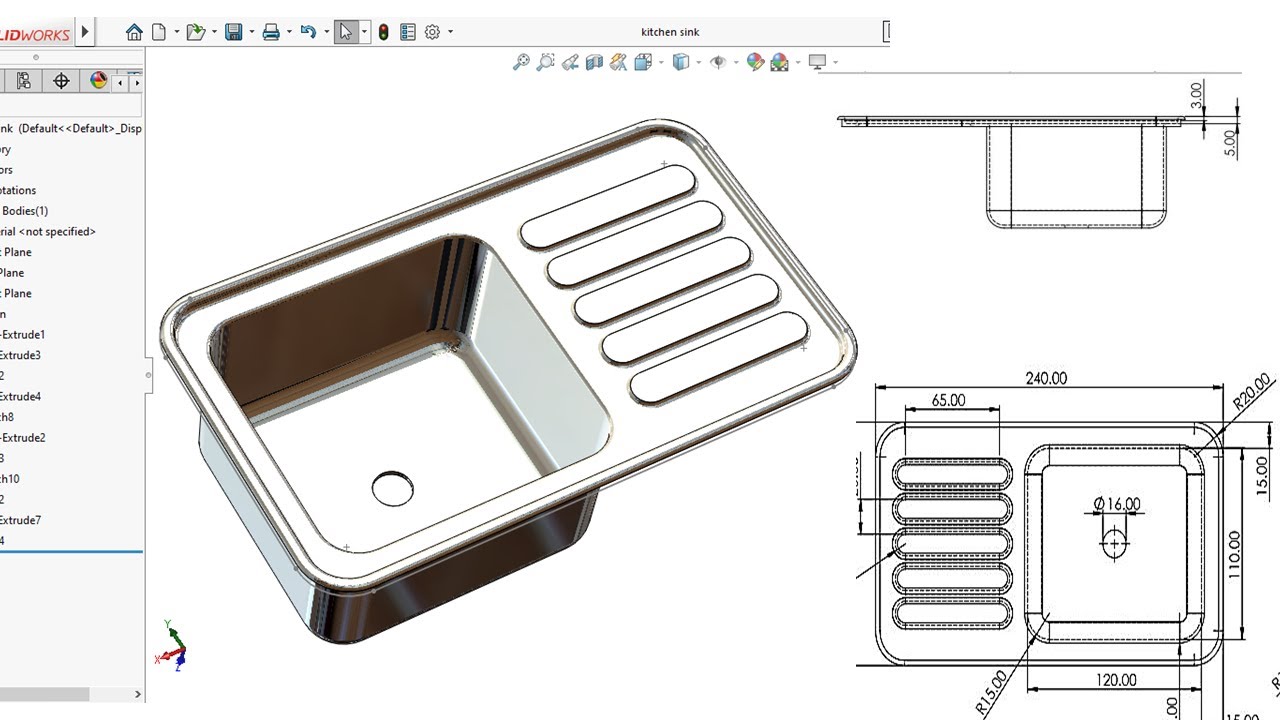Switch to the ConfigurationManager tab
This screenshot has width=1280, height=720.
point(24,81)
